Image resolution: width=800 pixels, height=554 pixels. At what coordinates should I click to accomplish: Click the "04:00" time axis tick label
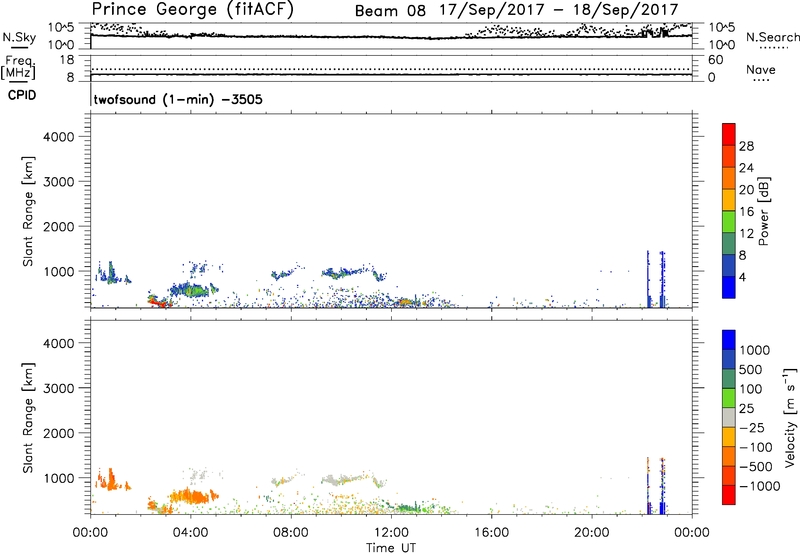[191, 533]
